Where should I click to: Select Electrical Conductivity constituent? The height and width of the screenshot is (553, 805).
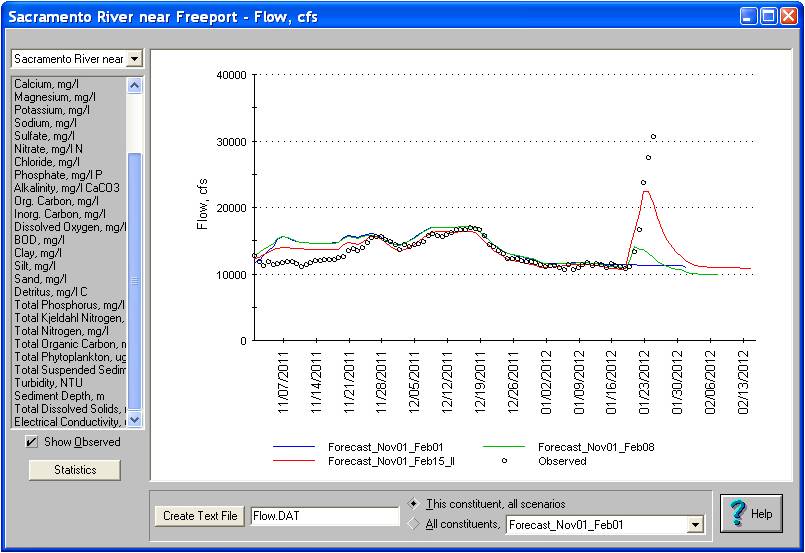pos(70,422)
